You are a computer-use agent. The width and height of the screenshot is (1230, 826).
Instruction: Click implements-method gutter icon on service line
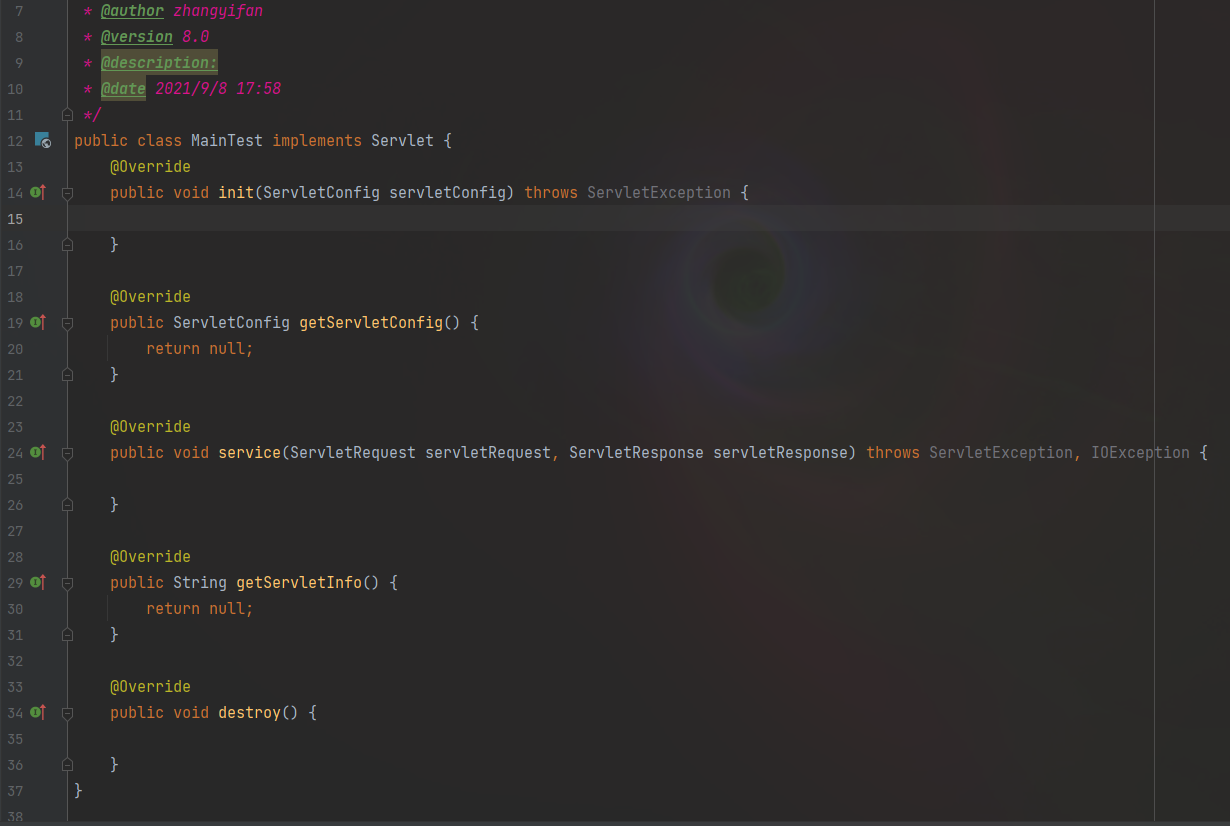[x=38, y=452]
